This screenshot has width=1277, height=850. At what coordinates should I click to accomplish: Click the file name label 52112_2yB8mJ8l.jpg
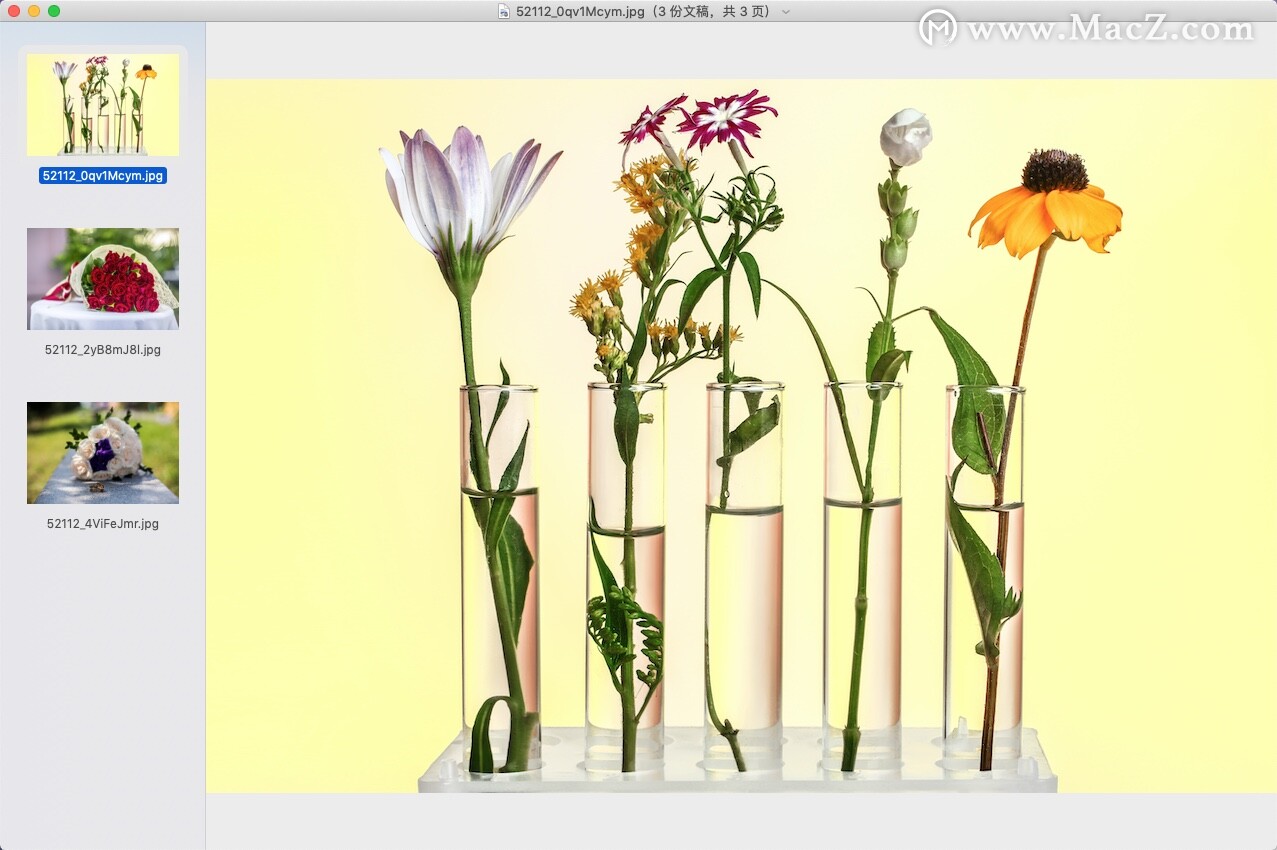(103, 350)
